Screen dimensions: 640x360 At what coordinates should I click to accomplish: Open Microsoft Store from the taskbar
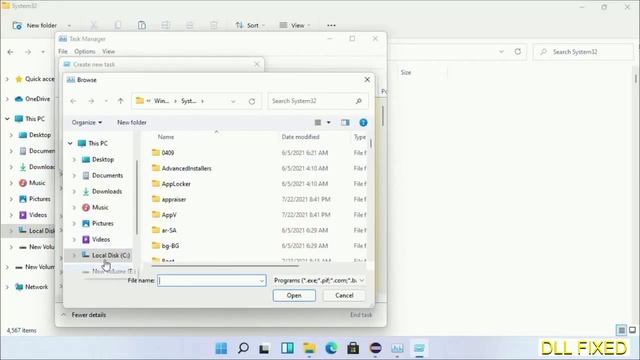point(353,348)
